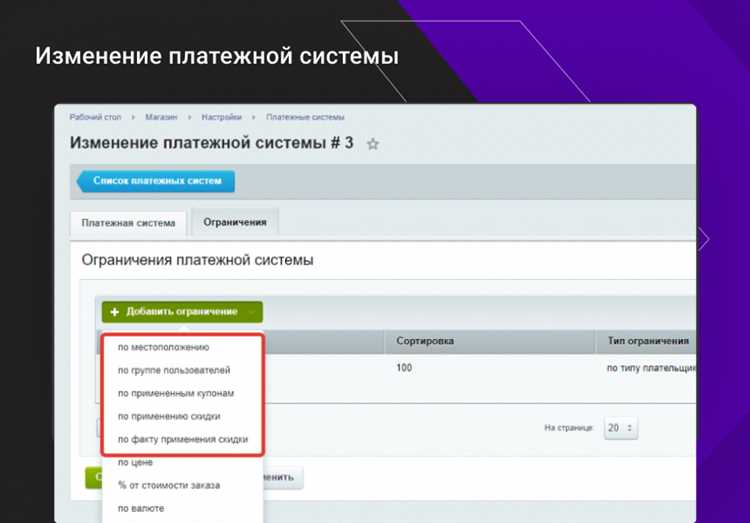Navigate to 'Платежные системы' breadcrumb
The height and width of the screenshot is (523, 750).
pyautogui.click(x=305, y=117)
